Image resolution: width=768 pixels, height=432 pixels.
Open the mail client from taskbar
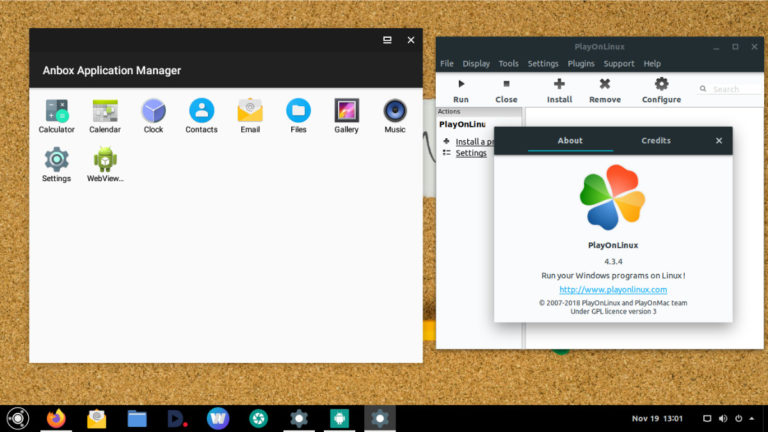96,418
